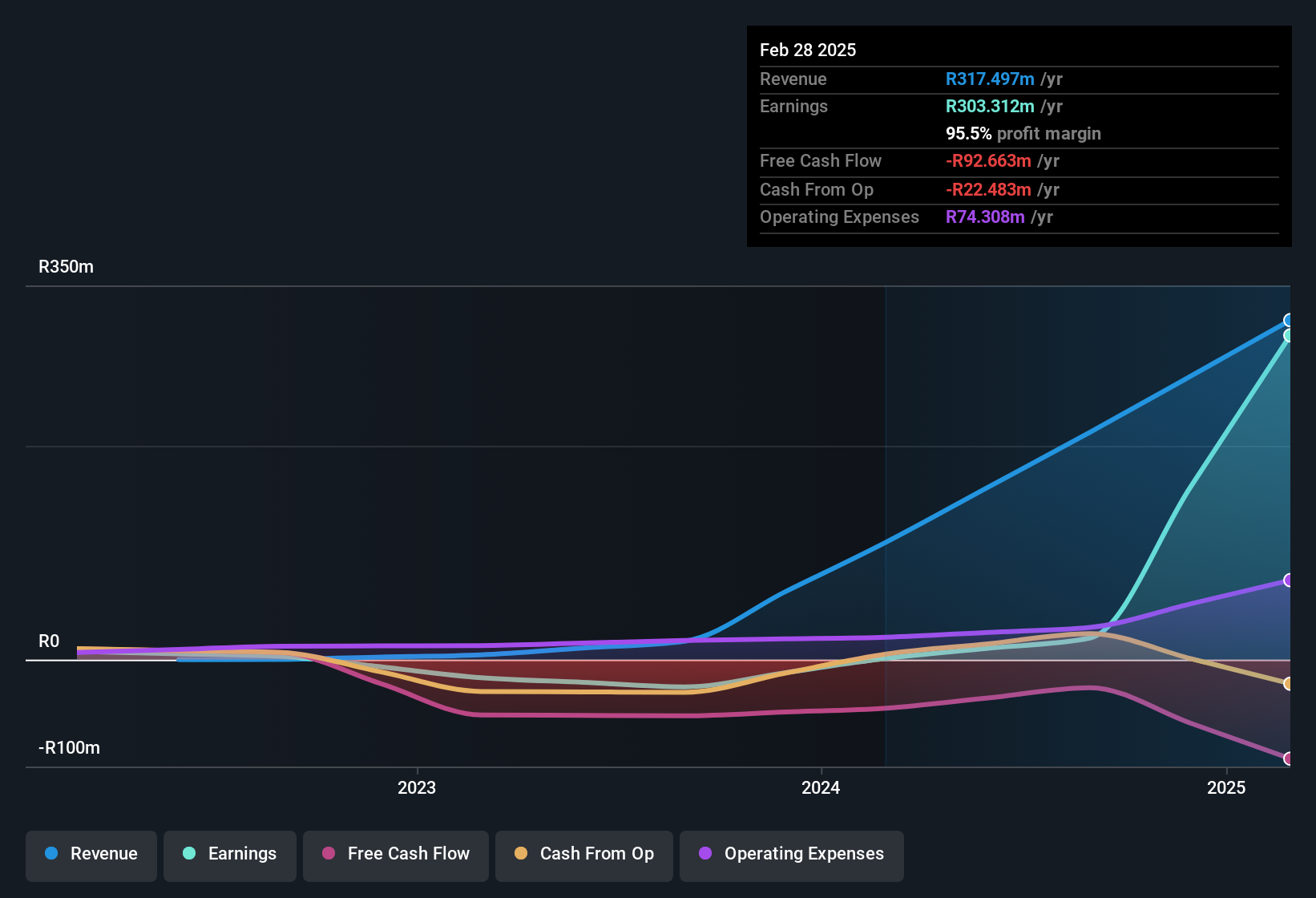This screenshot has height=898, width=1316.
Task: Click the R74.308m operating expenses value
Action: [x=985, y=216]
